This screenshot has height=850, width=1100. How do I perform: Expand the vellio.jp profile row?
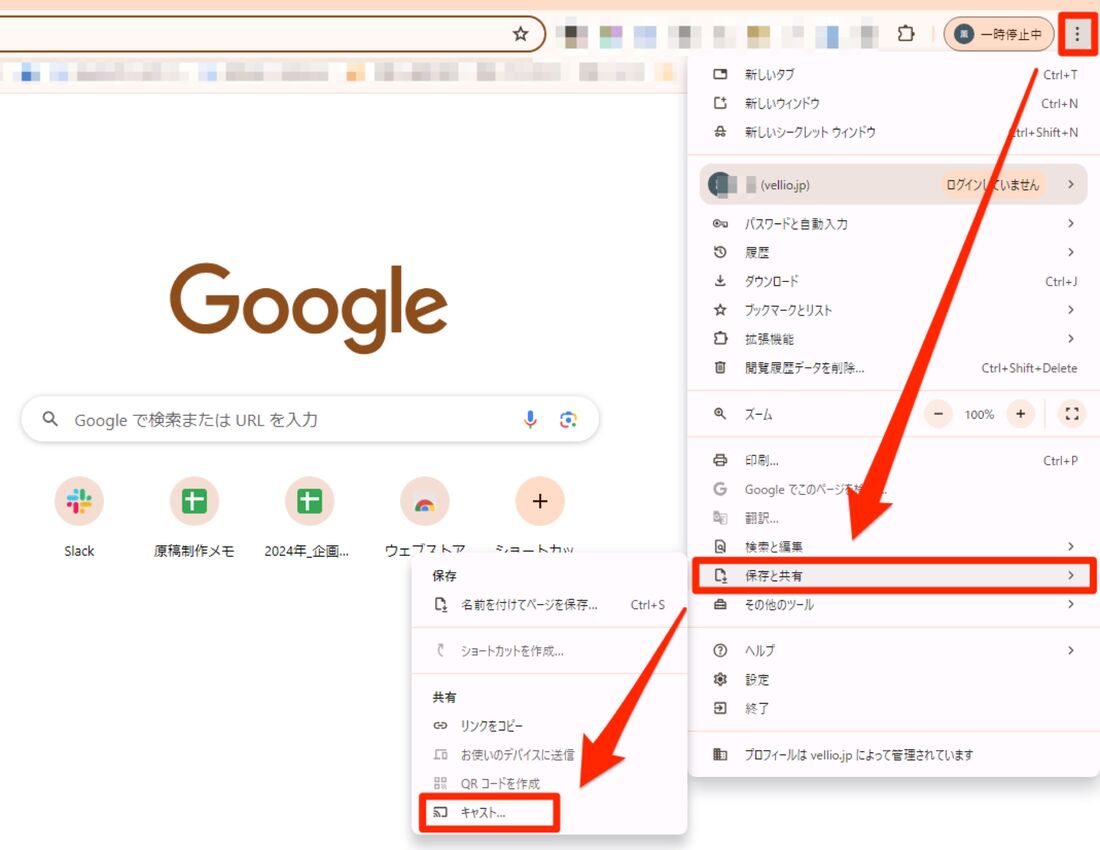893,184
